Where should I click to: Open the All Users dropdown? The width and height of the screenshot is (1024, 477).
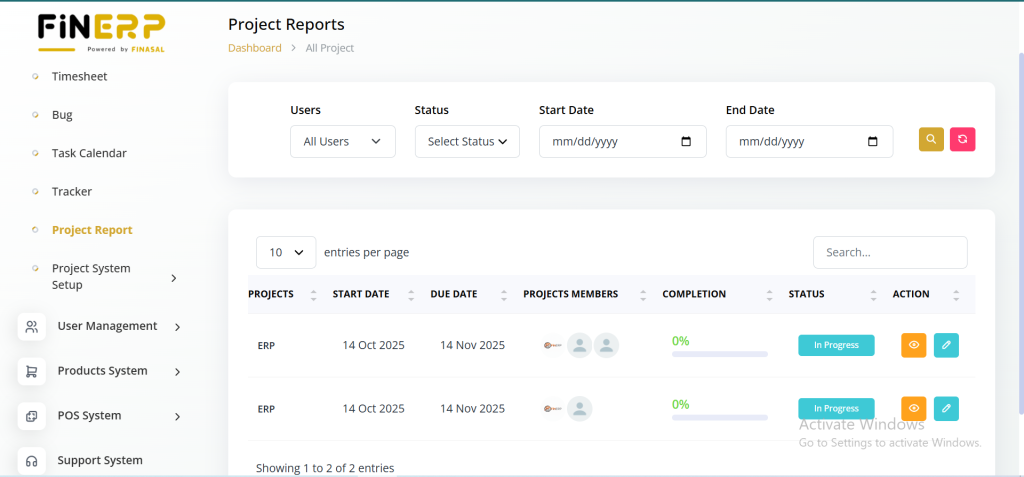pos(342,142)
